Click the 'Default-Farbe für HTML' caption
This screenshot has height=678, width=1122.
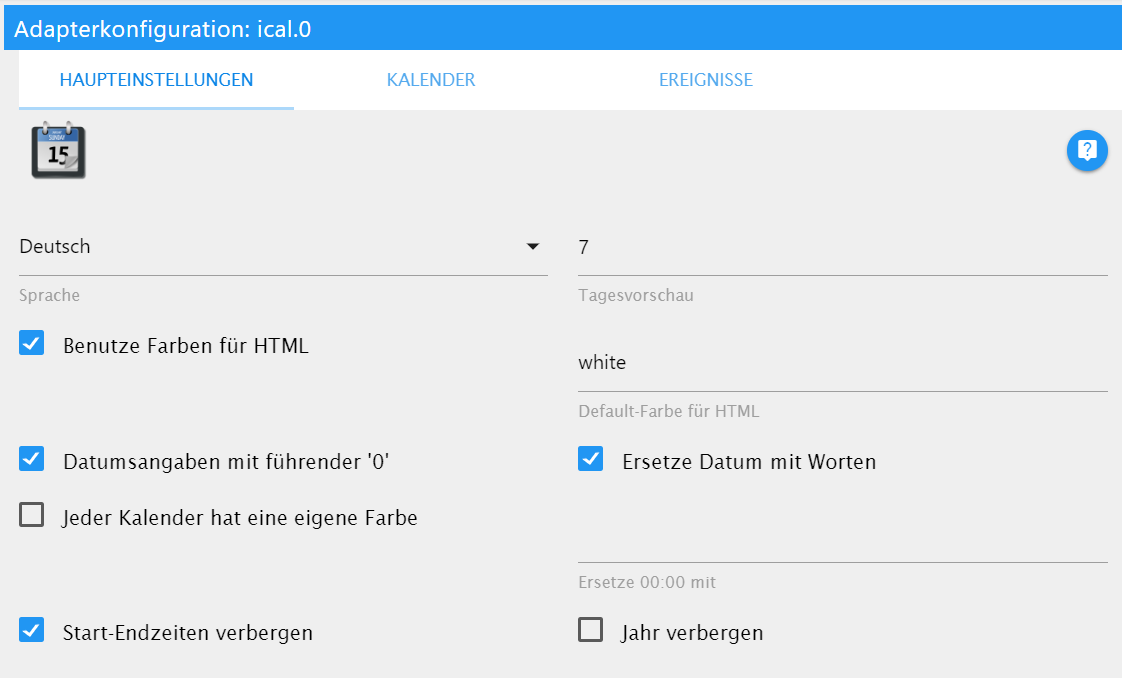coord(668,411)
